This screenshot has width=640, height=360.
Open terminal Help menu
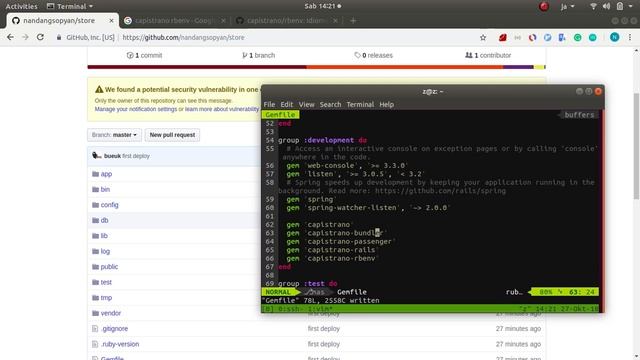[x=387, y=104]
